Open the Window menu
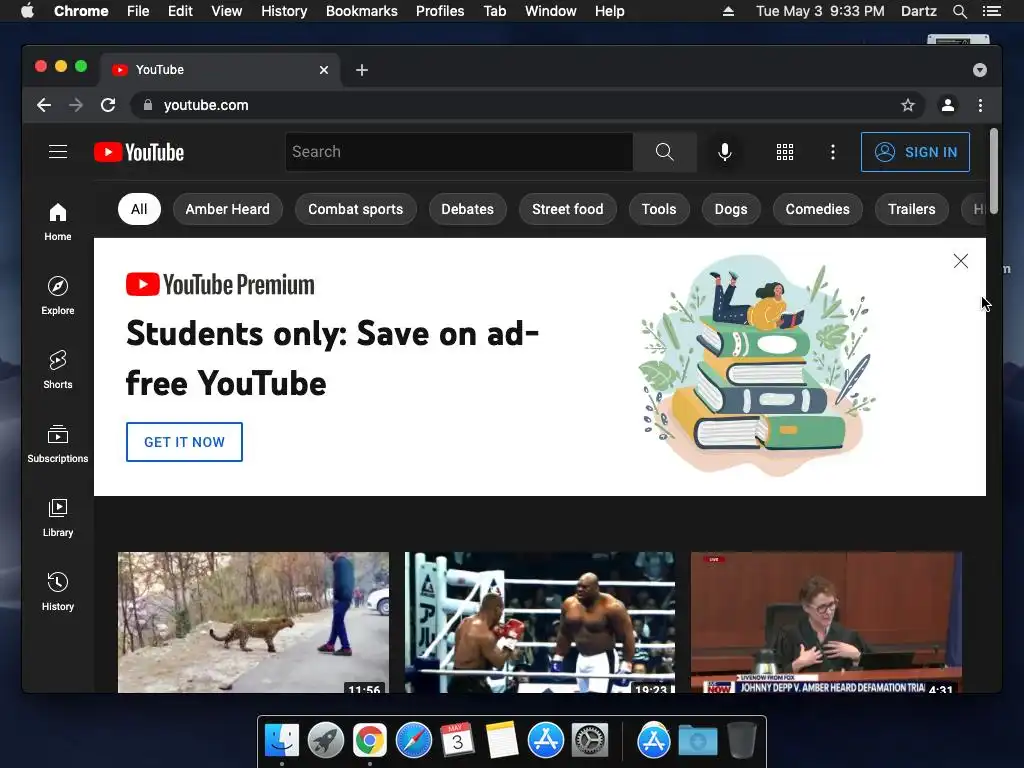Screen dimensions: 1024x768 coord(551,11)
